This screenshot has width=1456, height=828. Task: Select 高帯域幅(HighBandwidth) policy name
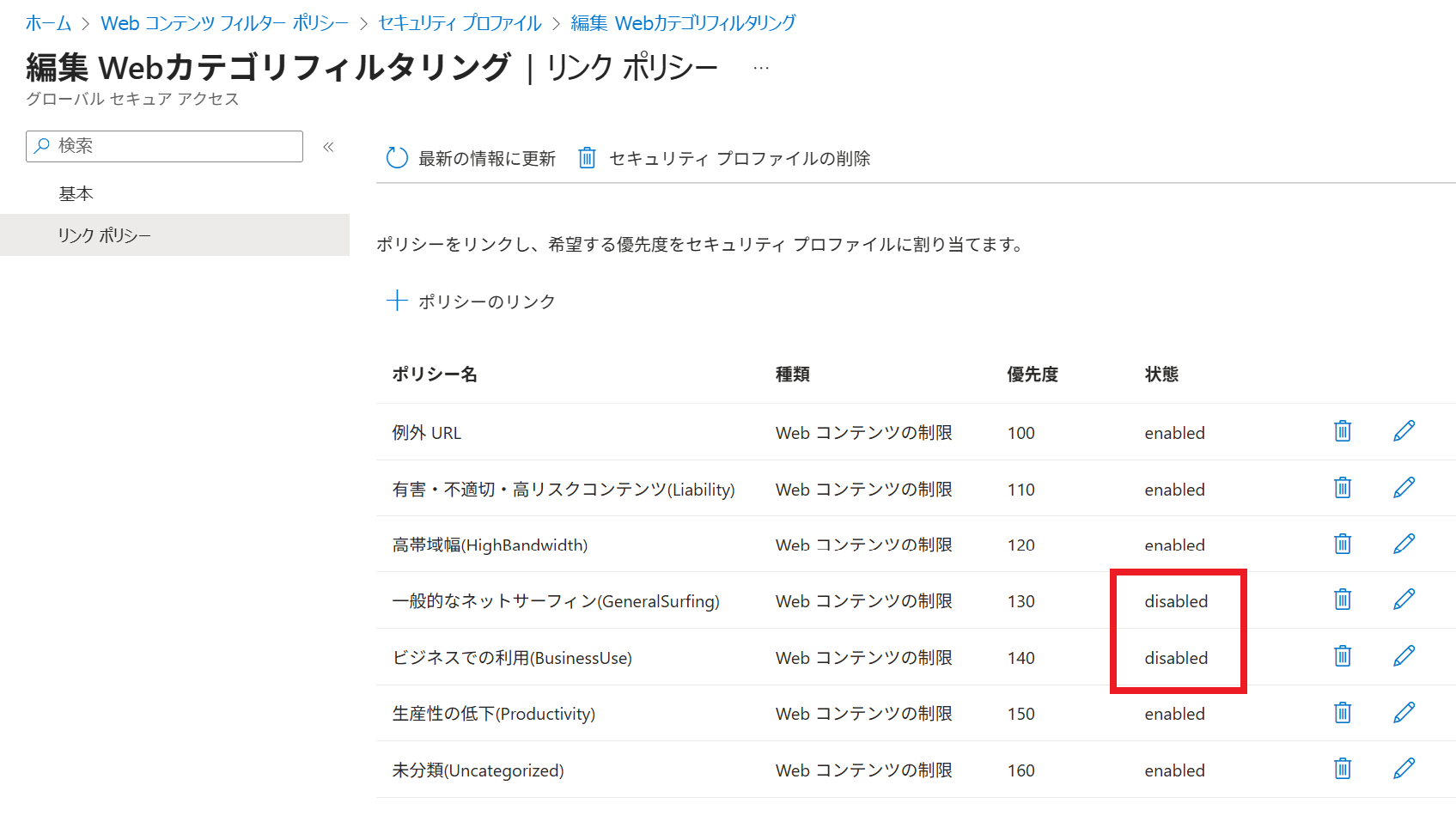tap(490, 545)
